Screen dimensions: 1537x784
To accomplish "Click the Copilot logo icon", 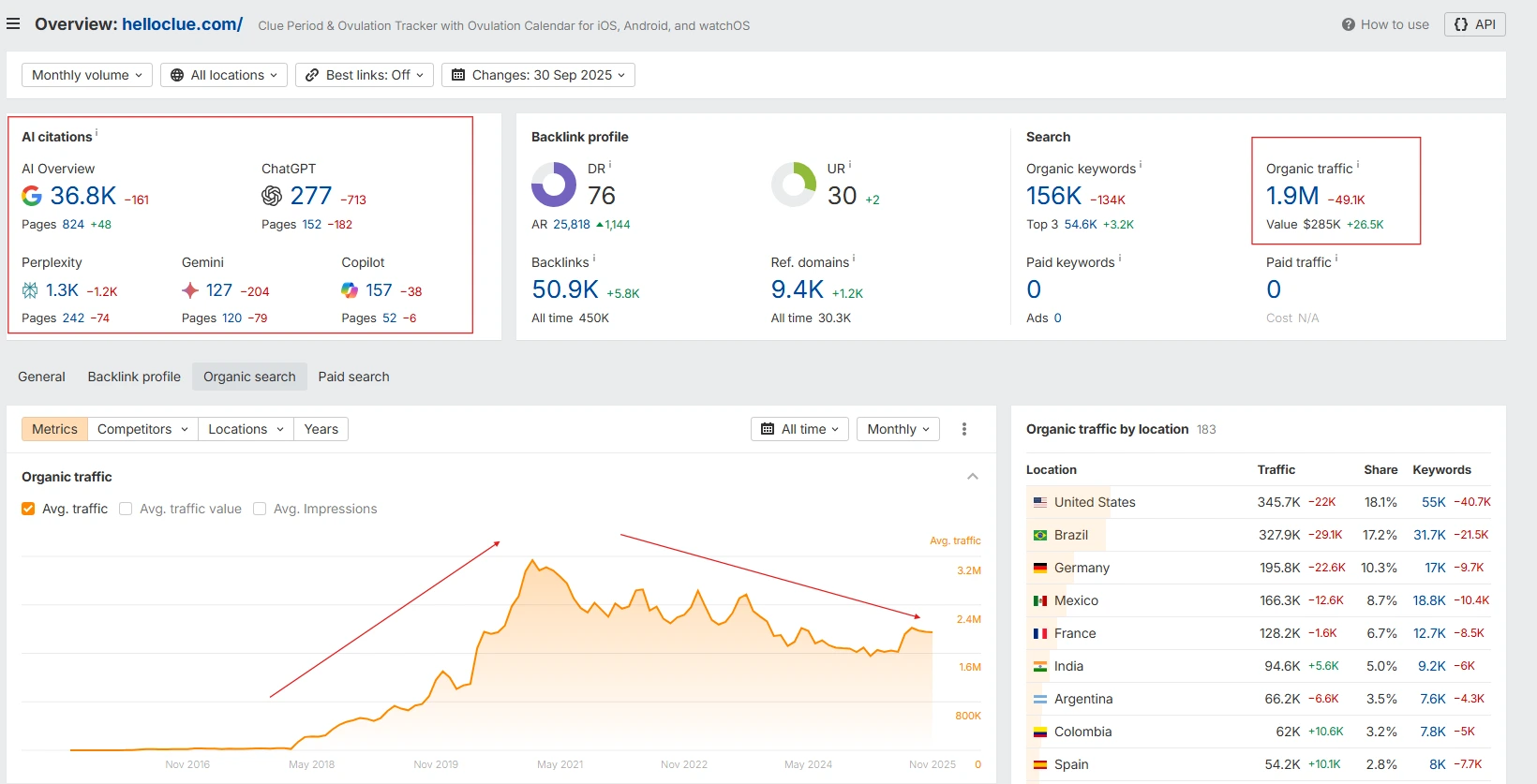I will pos(350,290).
